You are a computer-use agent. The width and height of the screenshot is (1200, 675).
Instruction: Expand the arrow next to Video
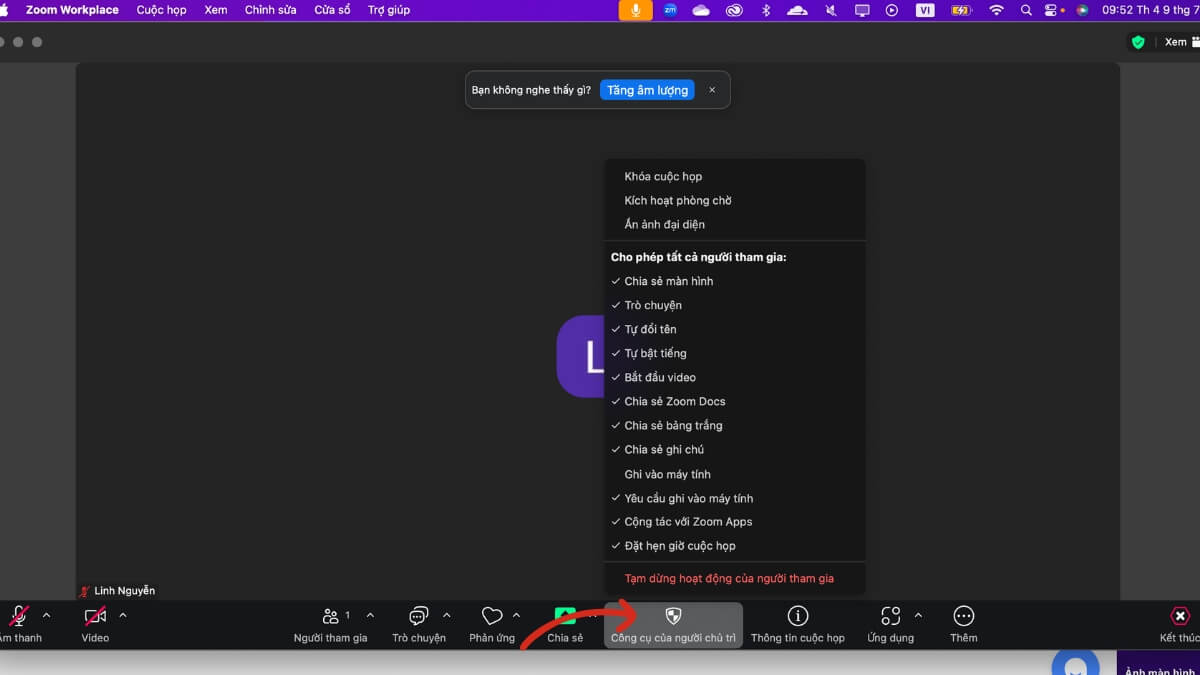123,616
